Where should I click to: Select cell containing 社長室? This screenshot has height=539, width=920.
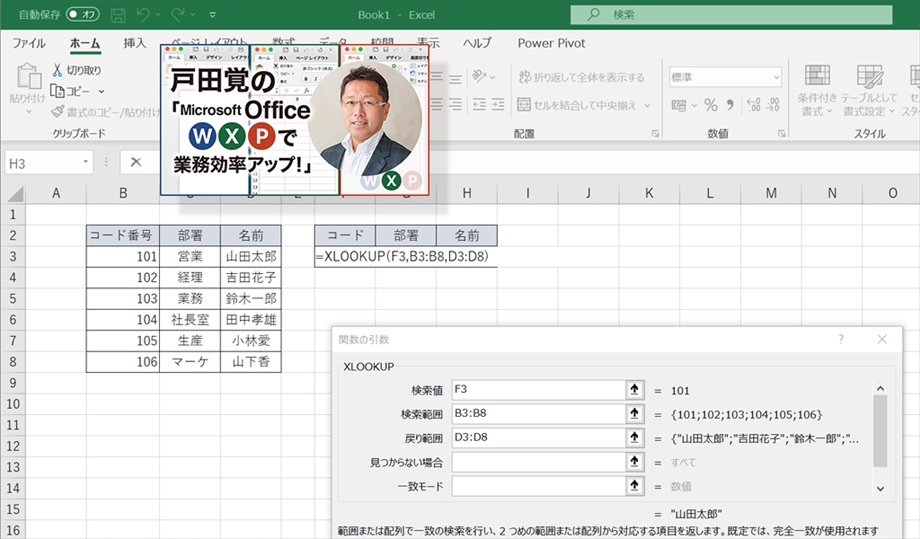point(190,320)
